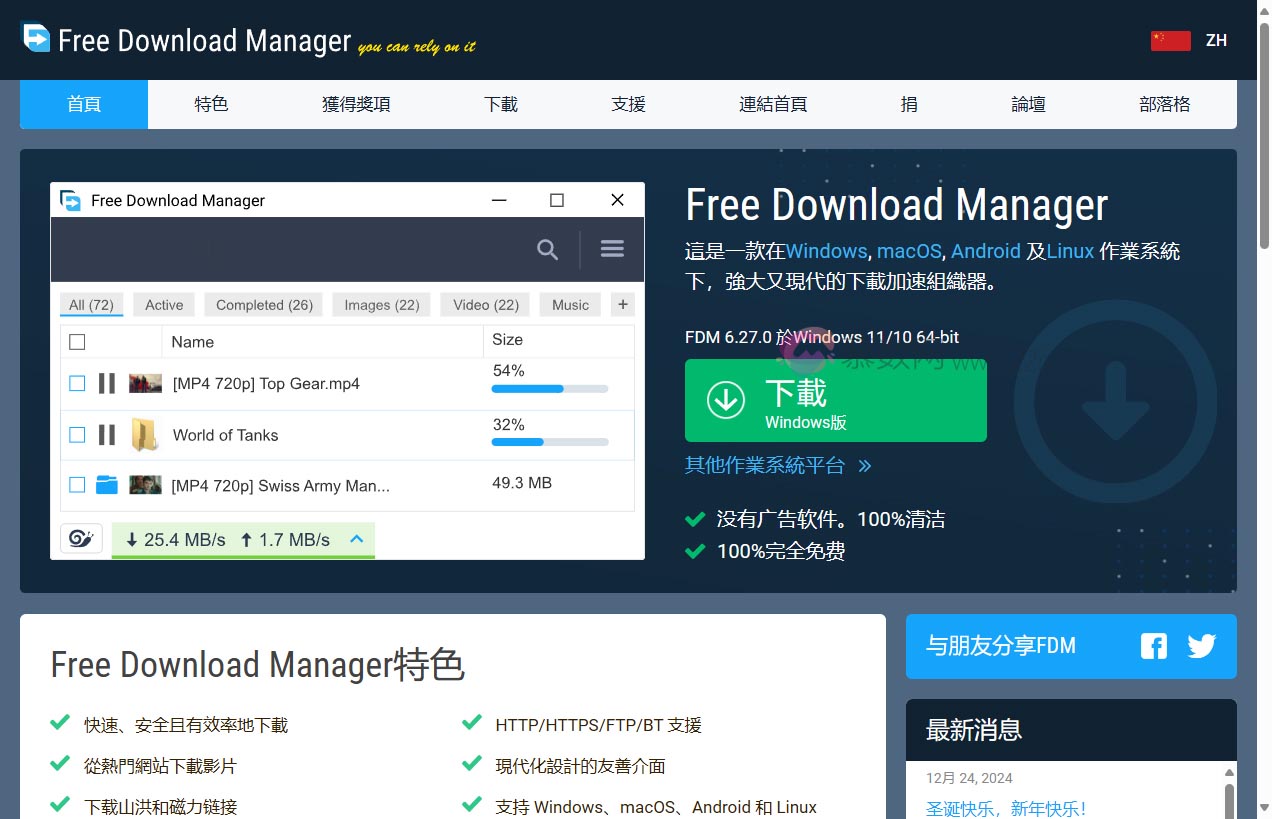Open the hamburger menu in FDM window
Image resolution: width=1272 pixels, height=819 pixels.
611,248
